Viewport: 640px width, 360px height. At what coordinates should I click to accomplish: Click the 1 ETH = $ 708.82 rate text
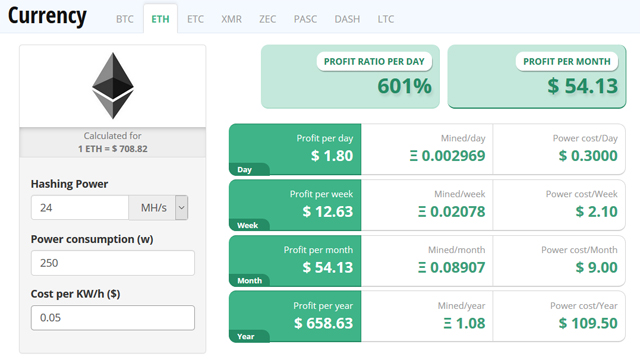[113, 149]
